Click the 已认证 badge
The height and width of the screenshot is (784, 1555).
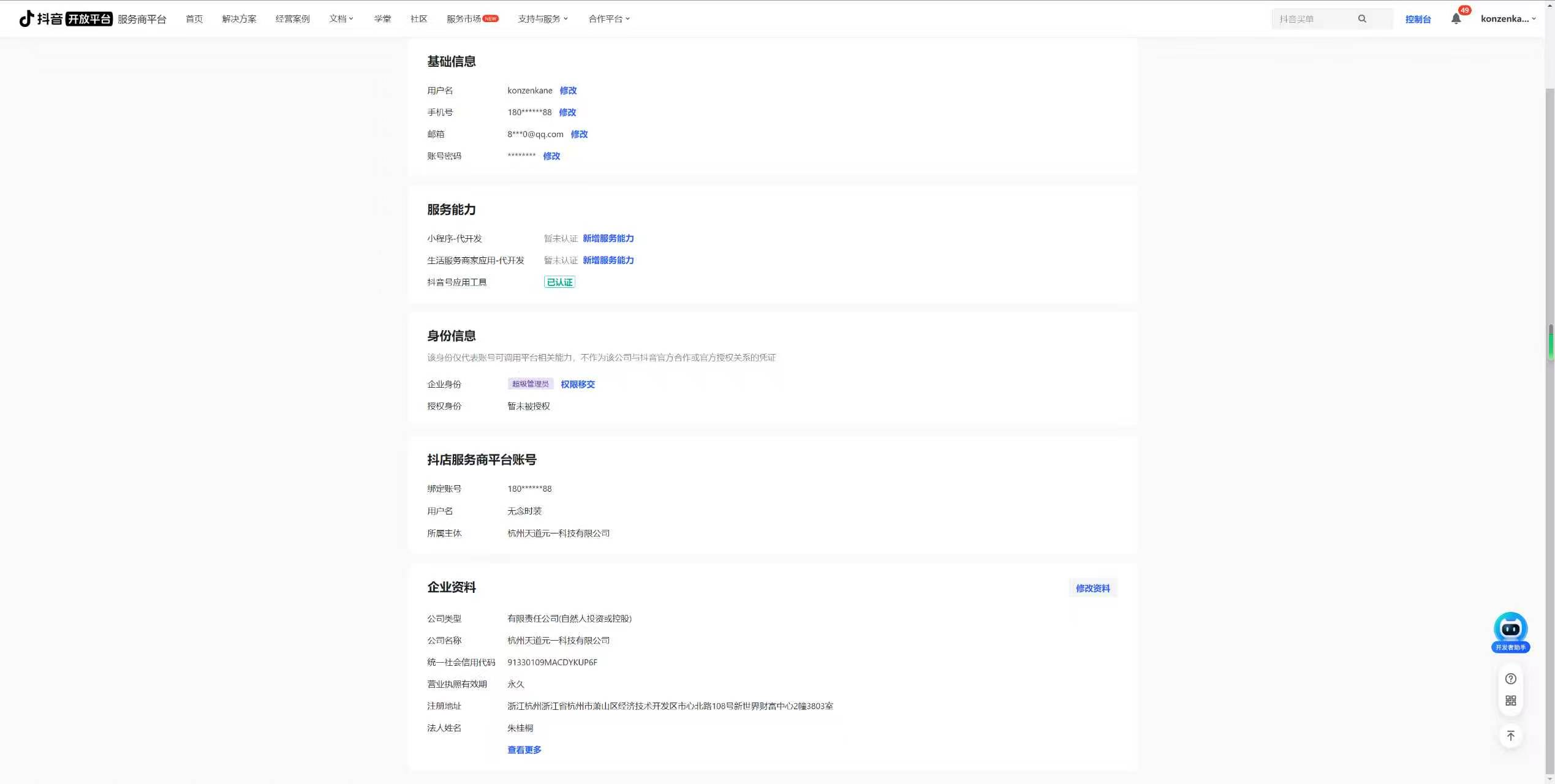(559, 282)
